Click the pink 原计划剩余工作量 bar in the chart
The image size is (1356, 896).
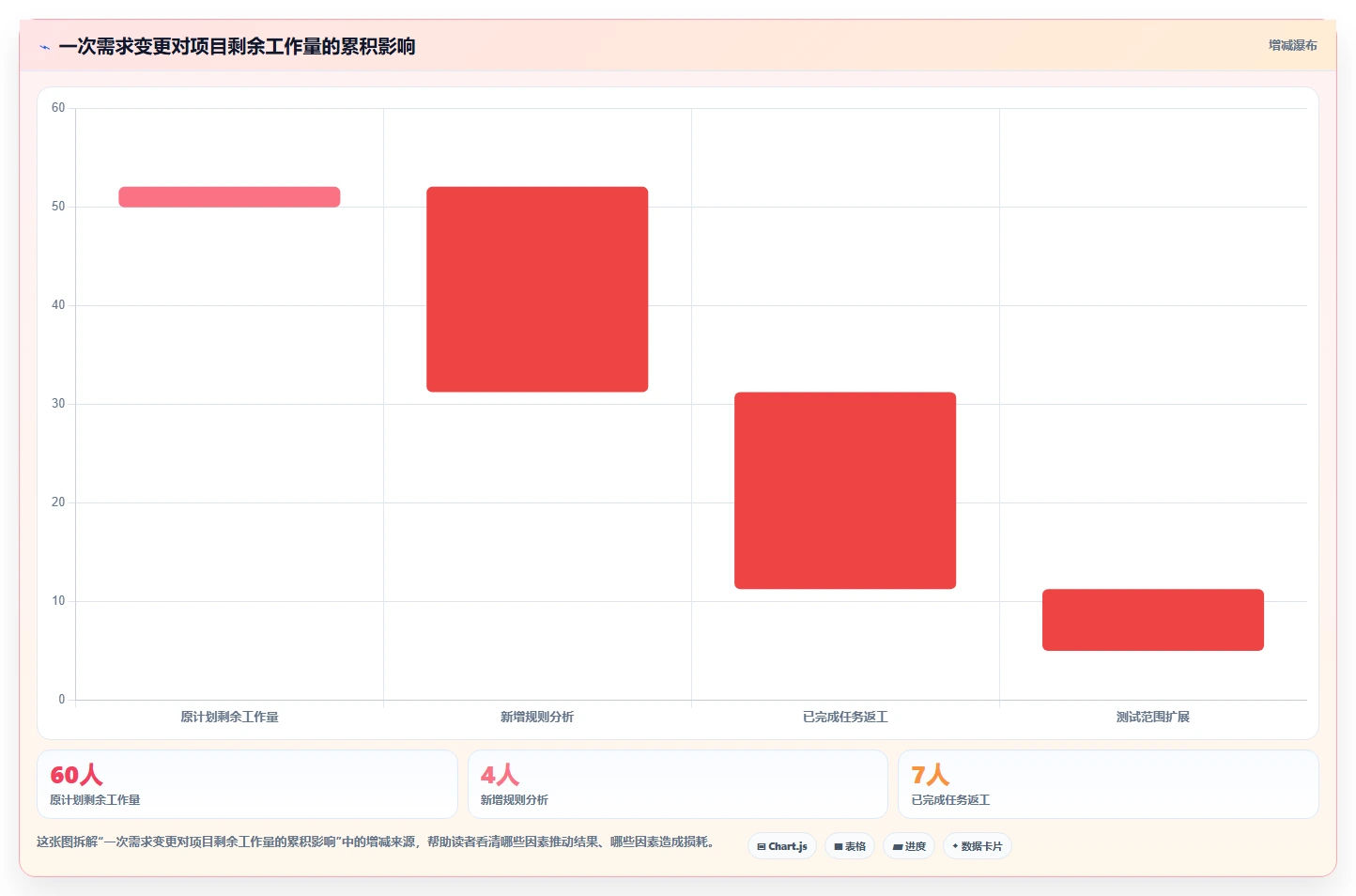coord(229,196)
